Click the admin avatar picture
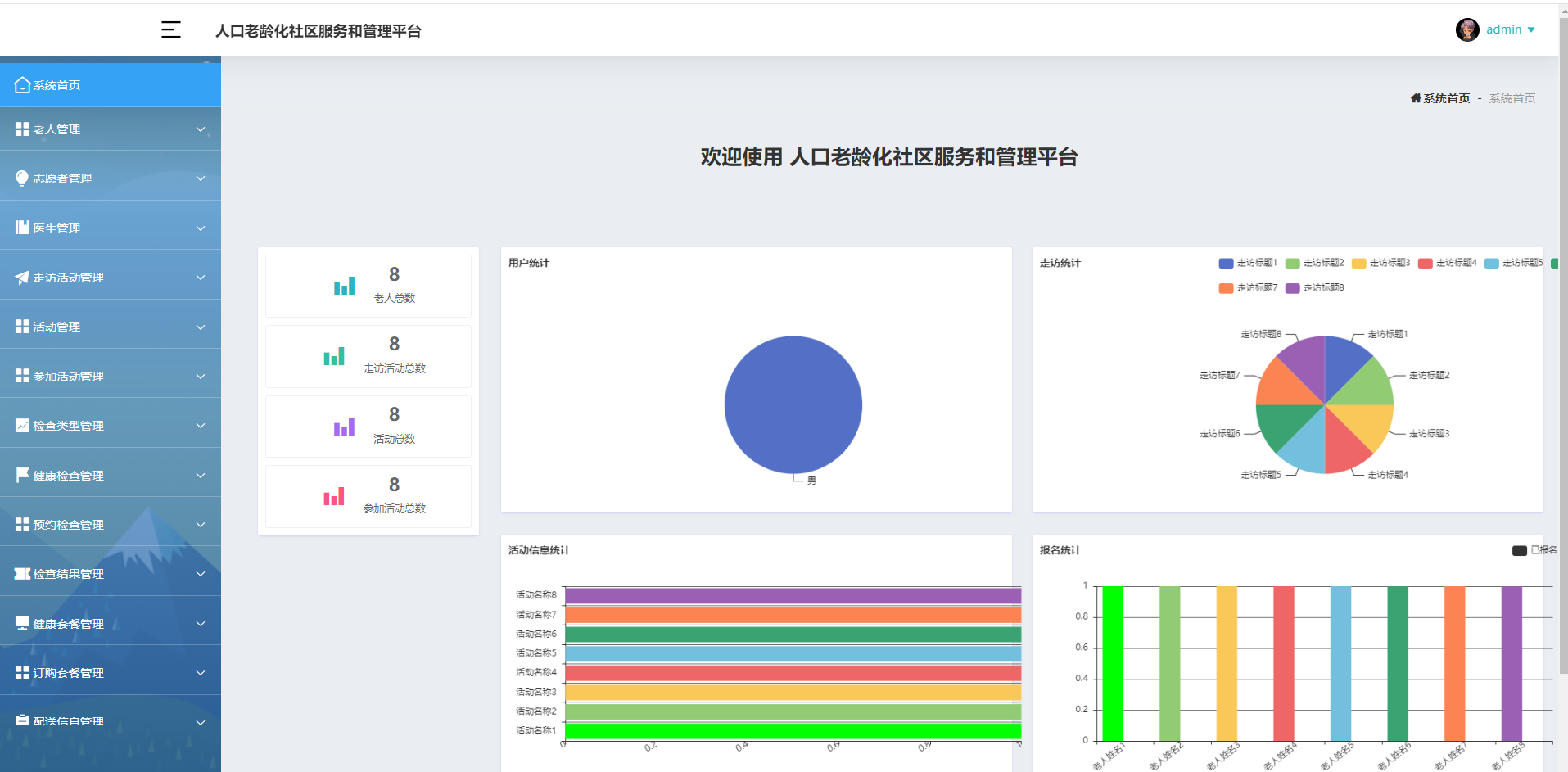The width and height of the screenshot is (1568, 772). pyautogui.click(x=1467, y=29)
